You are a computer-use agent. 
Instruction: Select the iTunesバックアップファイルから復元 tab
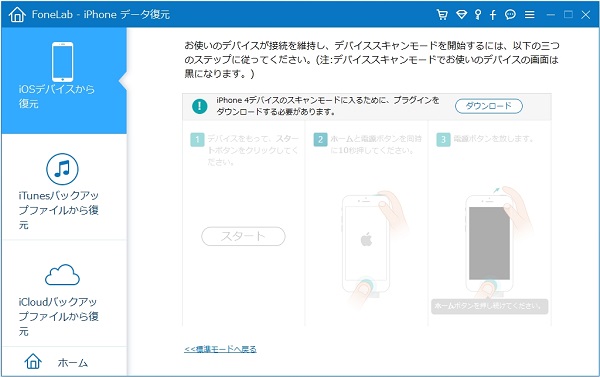point(64,187)
